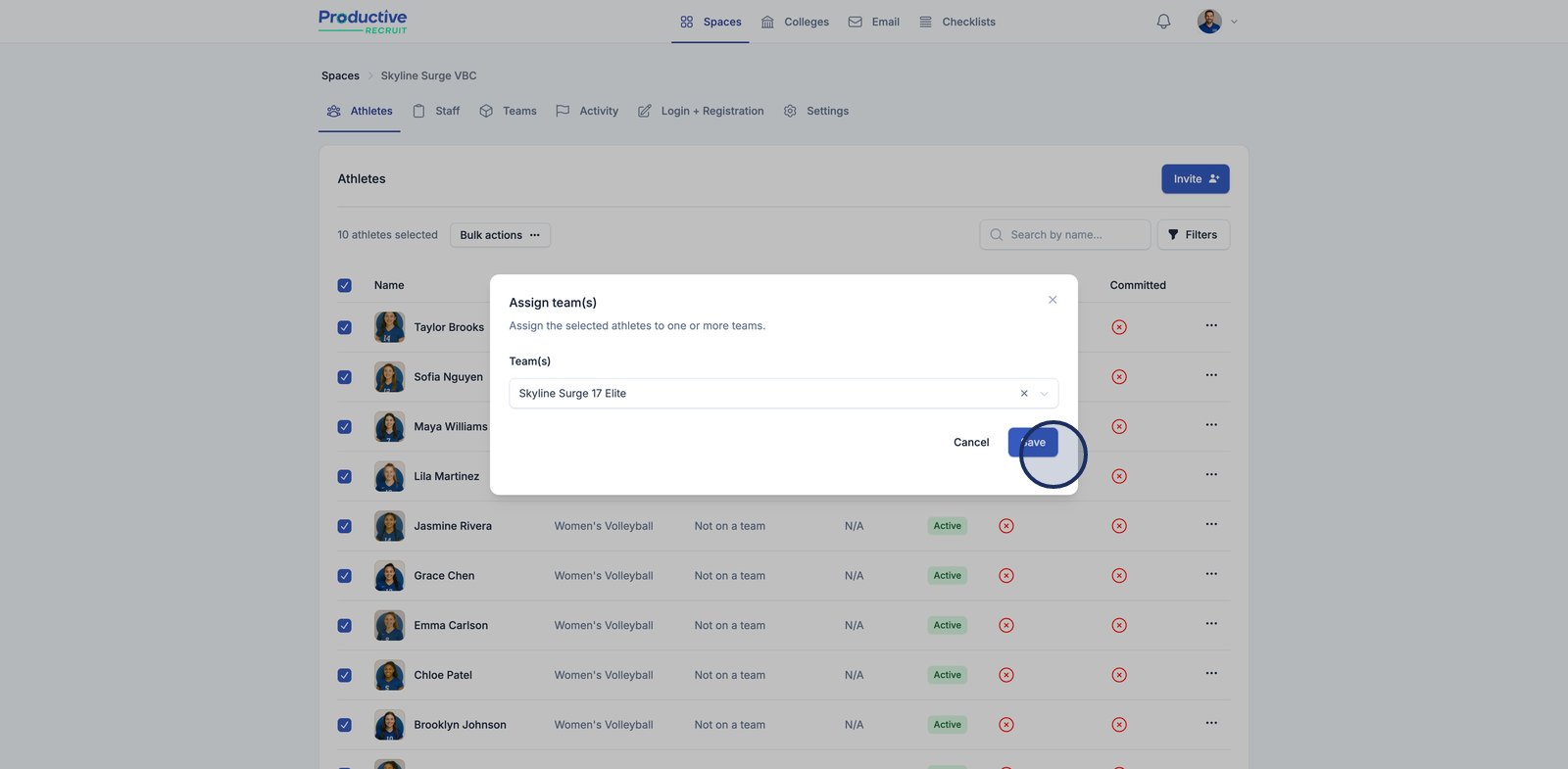Go to Colleges in top navigation
The width and height of the screenshot is (1568, 769).
click(x=795, y=22)
